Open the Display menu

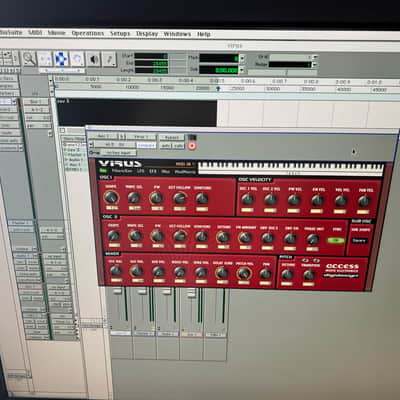pyautogui.click(x=147, y=34)
